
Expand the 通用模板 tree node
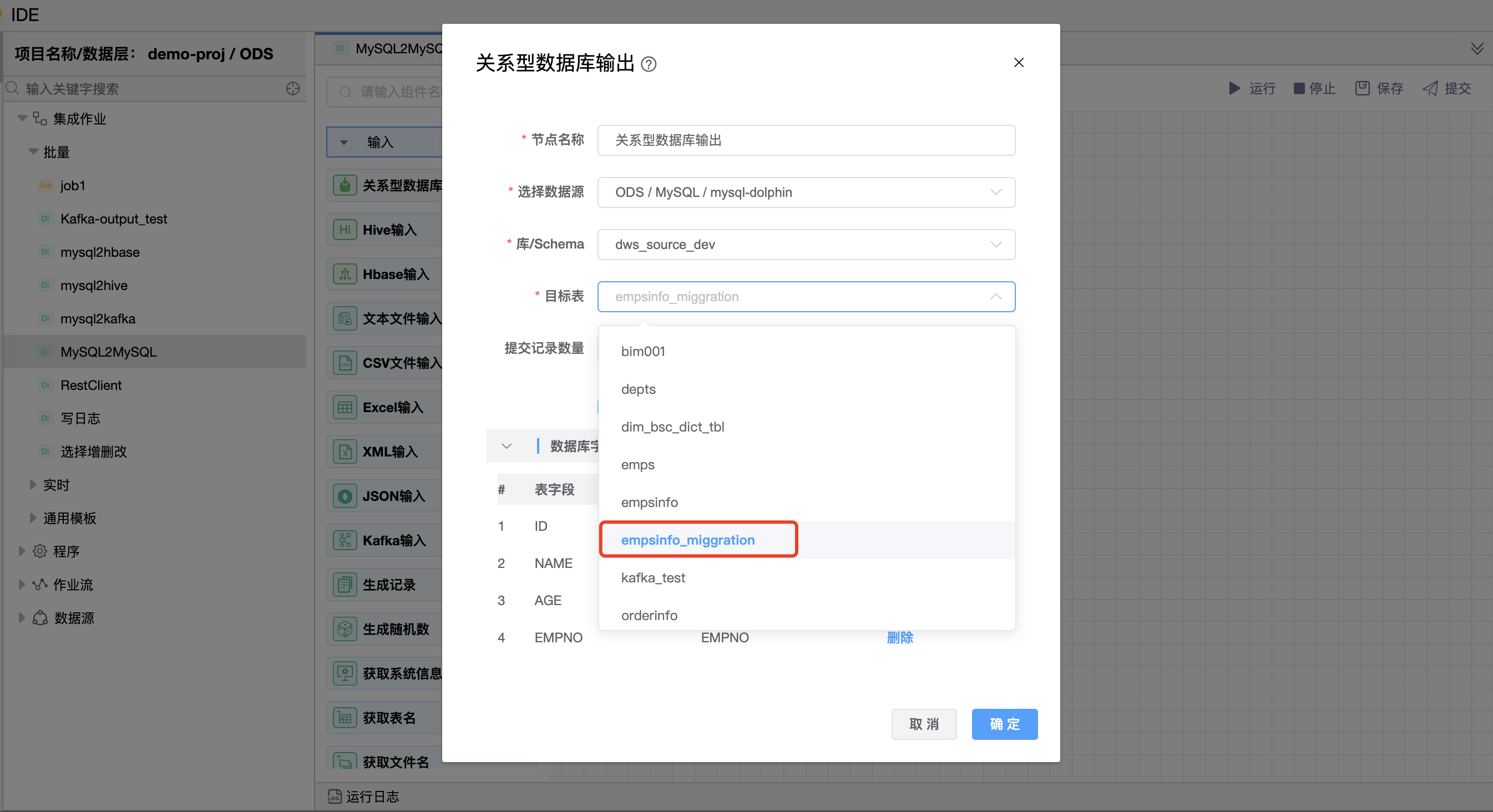tap(33, 517)
